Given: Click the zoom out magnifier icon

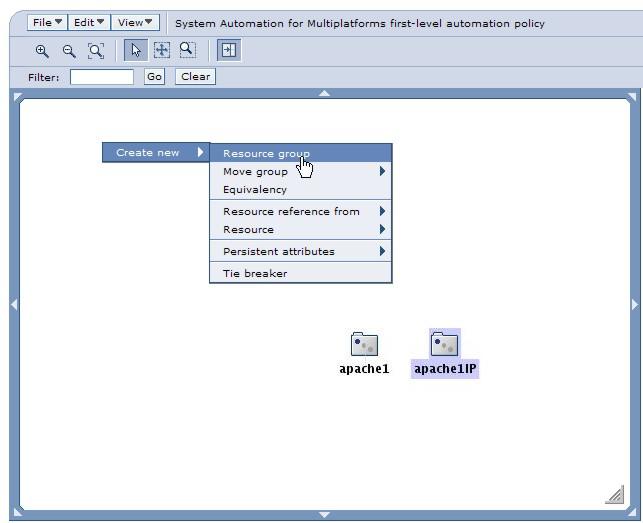Looking at the screenshot, I should [x=69, y=51].
